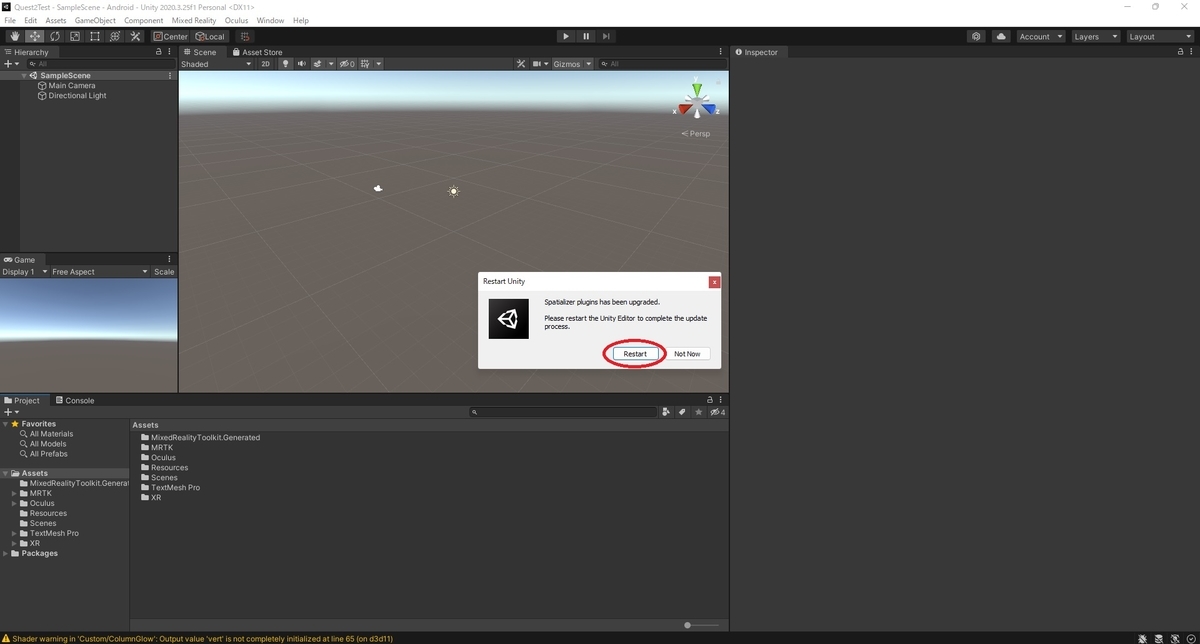Click the Restart button

[x=635, y=354]
